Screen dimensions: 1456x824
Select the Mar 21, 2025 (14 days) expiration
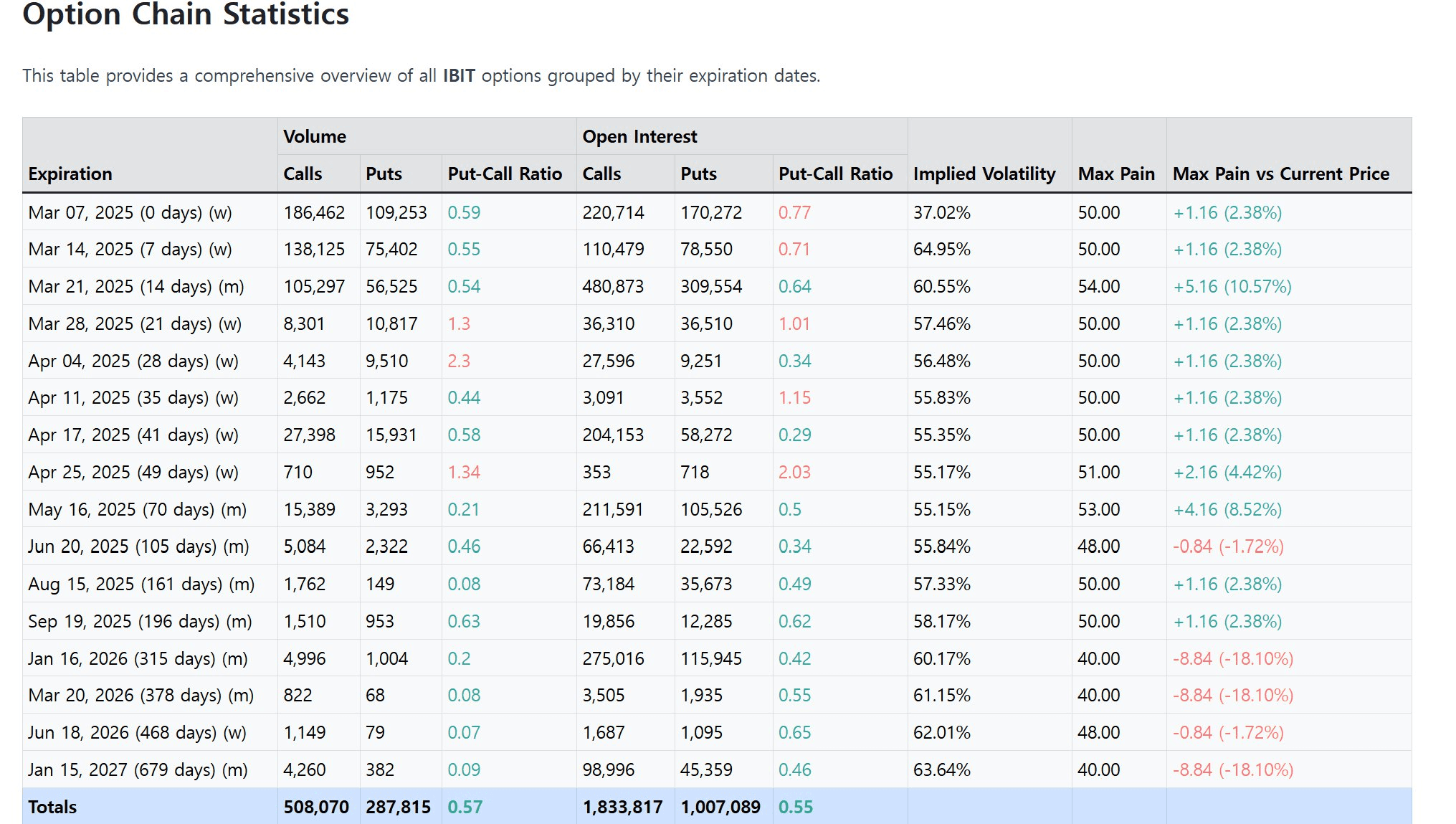pyautogui.click(x=136, y=286)
